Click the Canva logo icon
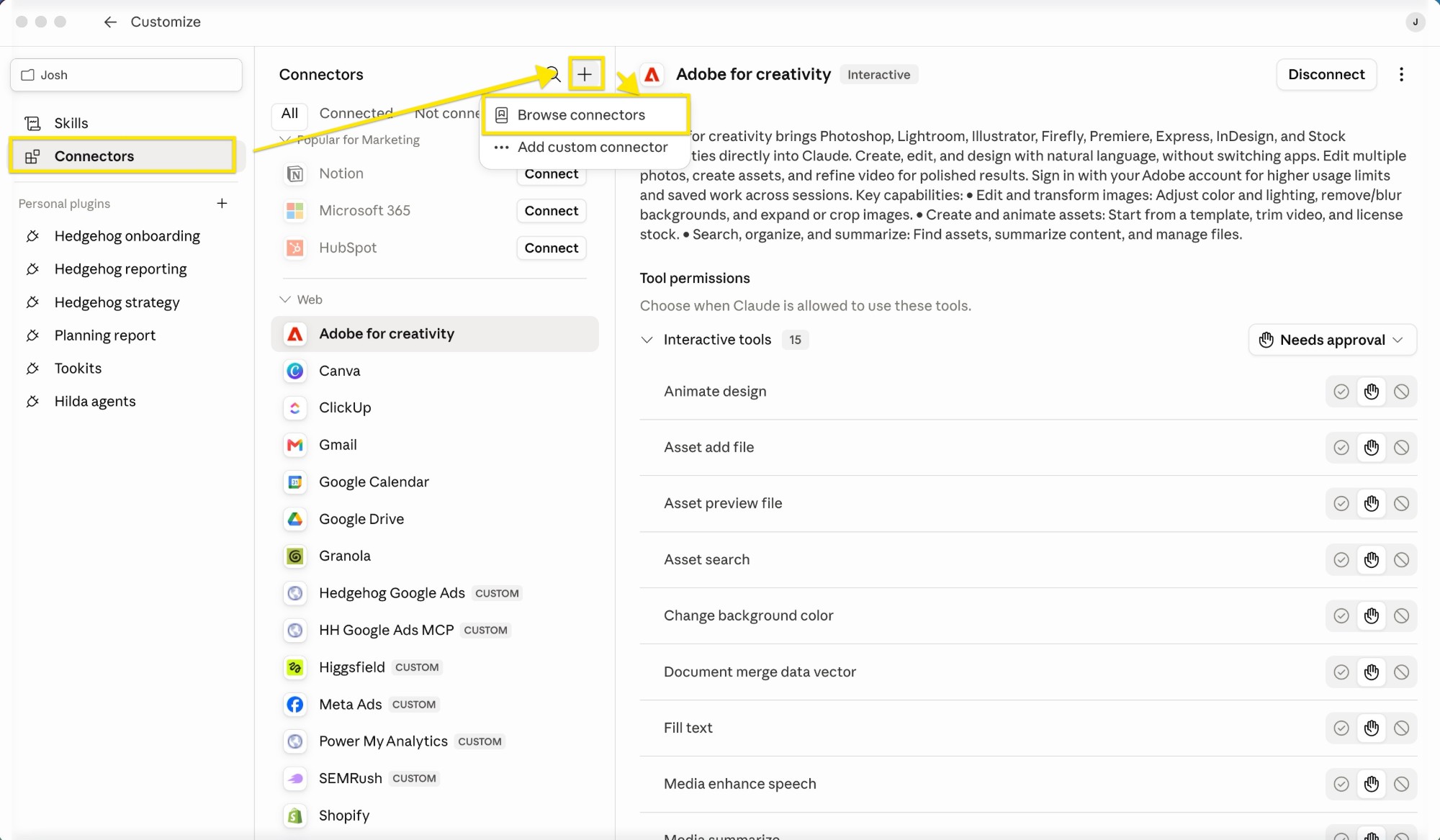Viewport: 1440px width, 840px height. [x=295, y=371]
